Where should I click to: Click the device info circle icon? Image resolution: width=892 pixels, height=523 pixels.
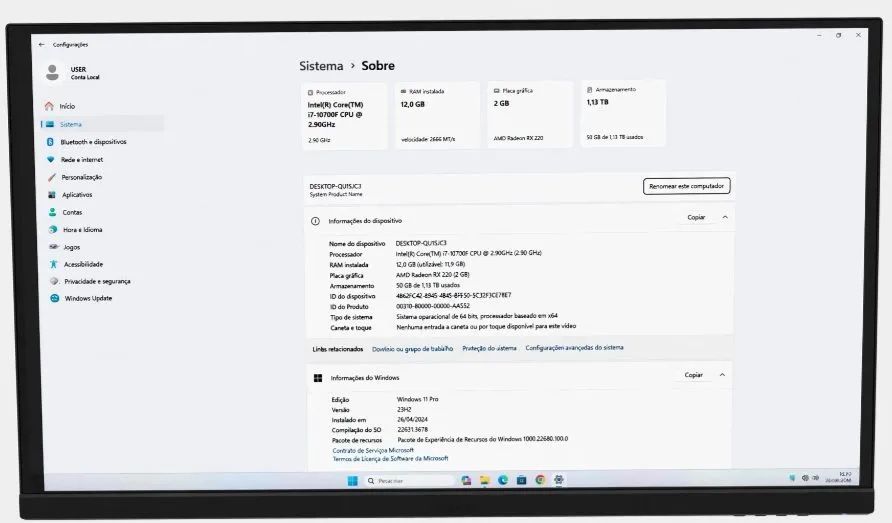pos(315,221)
